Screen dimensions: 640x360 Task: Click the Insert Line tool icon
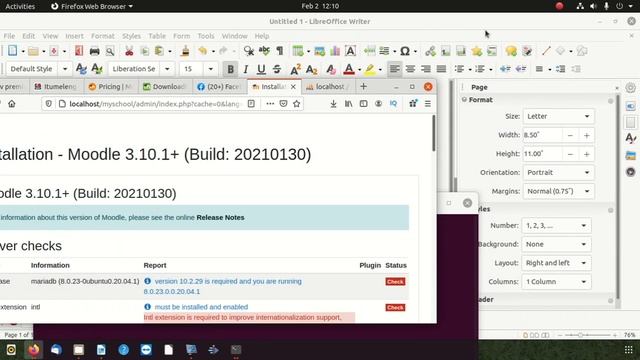click(546, 51)
